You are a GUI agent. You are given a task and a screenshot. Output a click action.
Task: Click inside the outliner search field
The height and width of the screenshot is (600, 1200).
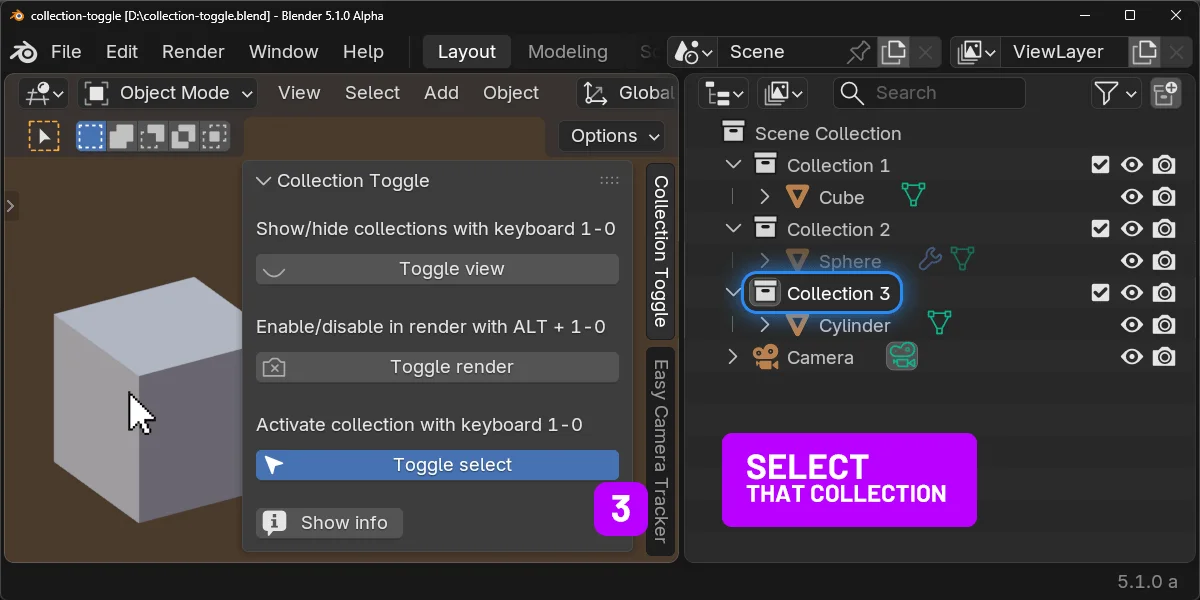(930, 92)
